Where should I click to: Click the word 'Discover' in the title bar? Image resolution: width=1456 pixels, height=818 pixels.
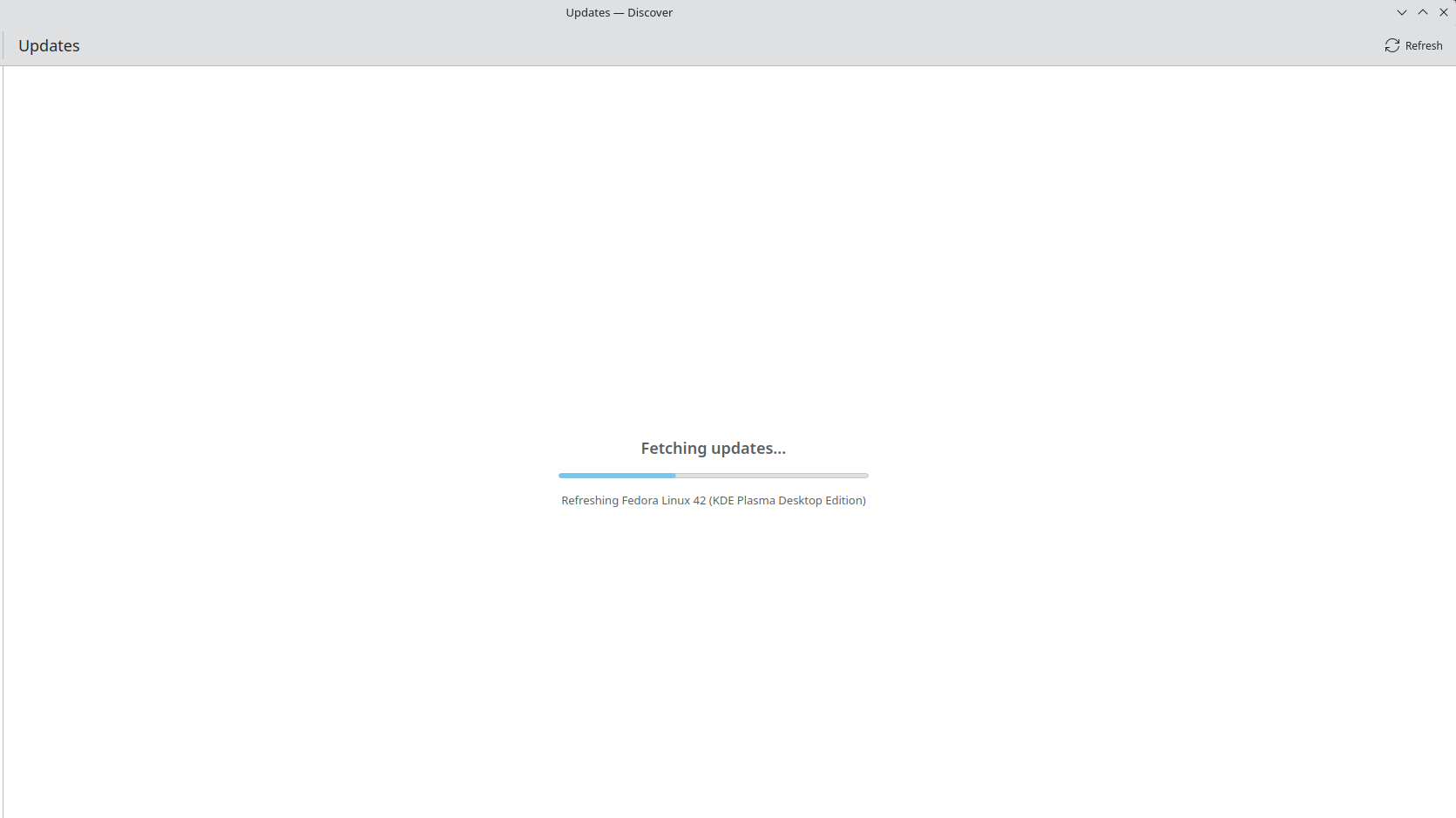tap(650, 12)
